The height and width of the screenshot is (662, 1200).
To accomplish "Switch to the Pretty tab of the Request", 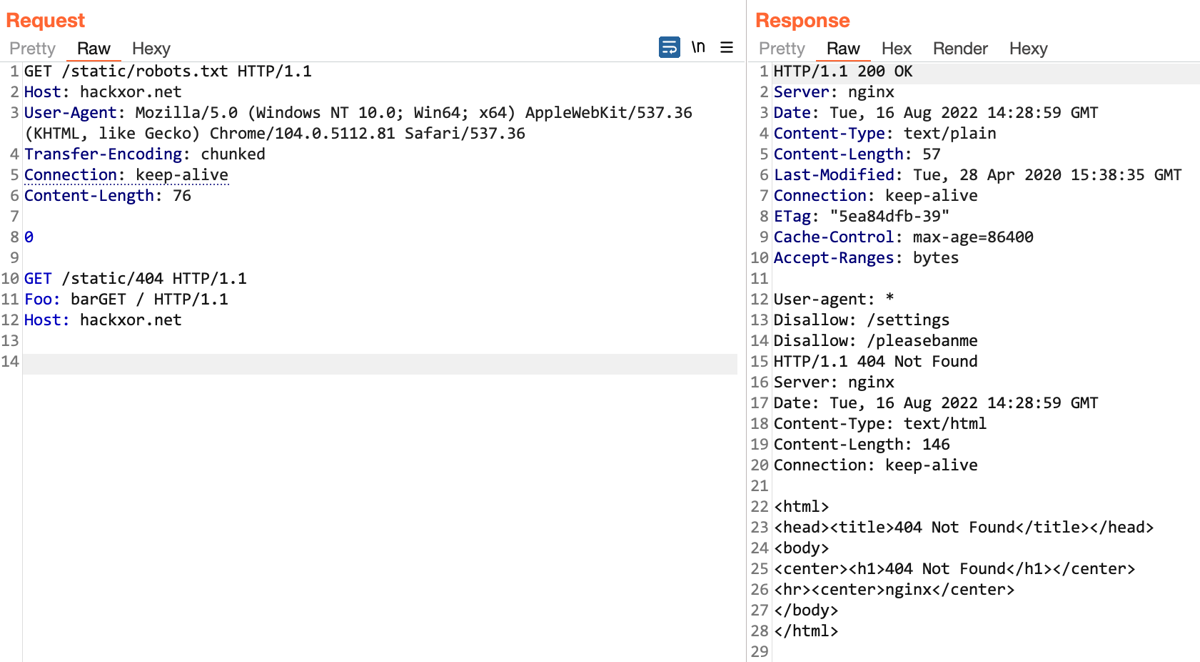I will click(x=32, y=48).
